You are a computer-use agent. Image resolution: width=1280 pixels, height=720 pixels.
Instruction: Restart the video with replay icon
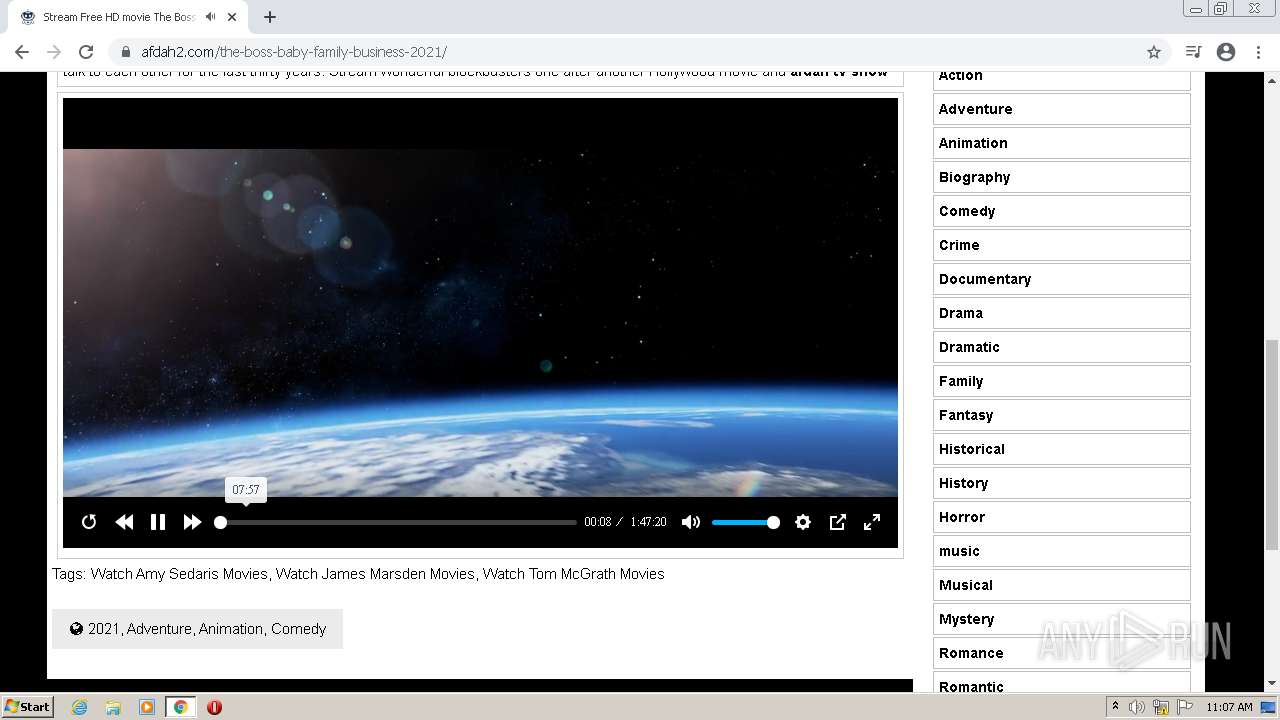[x=89, y=522]
